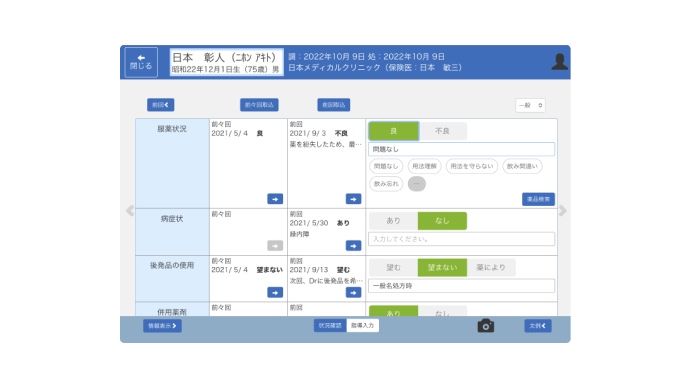Click patient name box 日本 彰人
Viewport: 690px width, 388px height.
point(226,62)
